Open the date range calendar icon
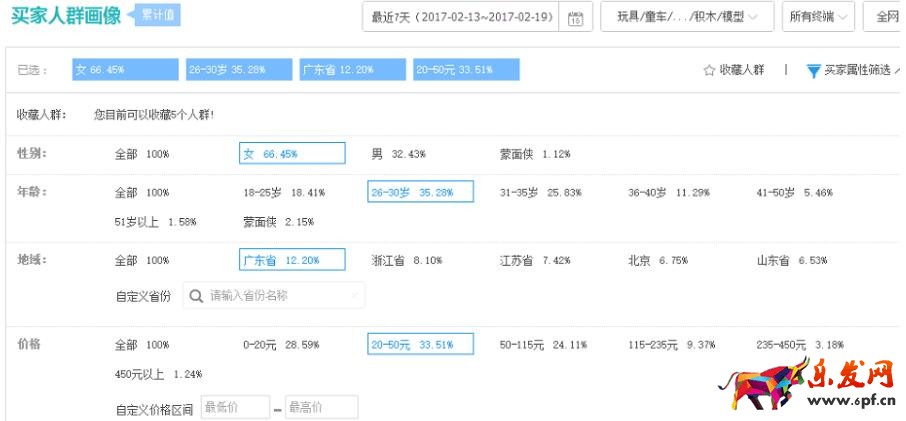Screen dimensions: 906x421 [574, 18]
